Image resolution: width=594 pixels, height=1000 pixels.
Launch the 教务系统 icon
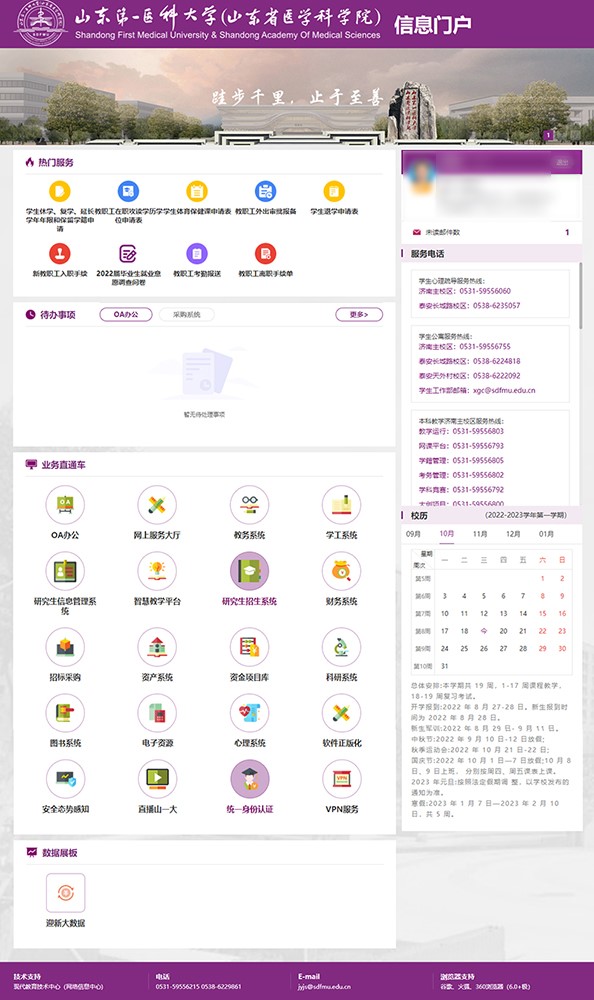[249, 504]
